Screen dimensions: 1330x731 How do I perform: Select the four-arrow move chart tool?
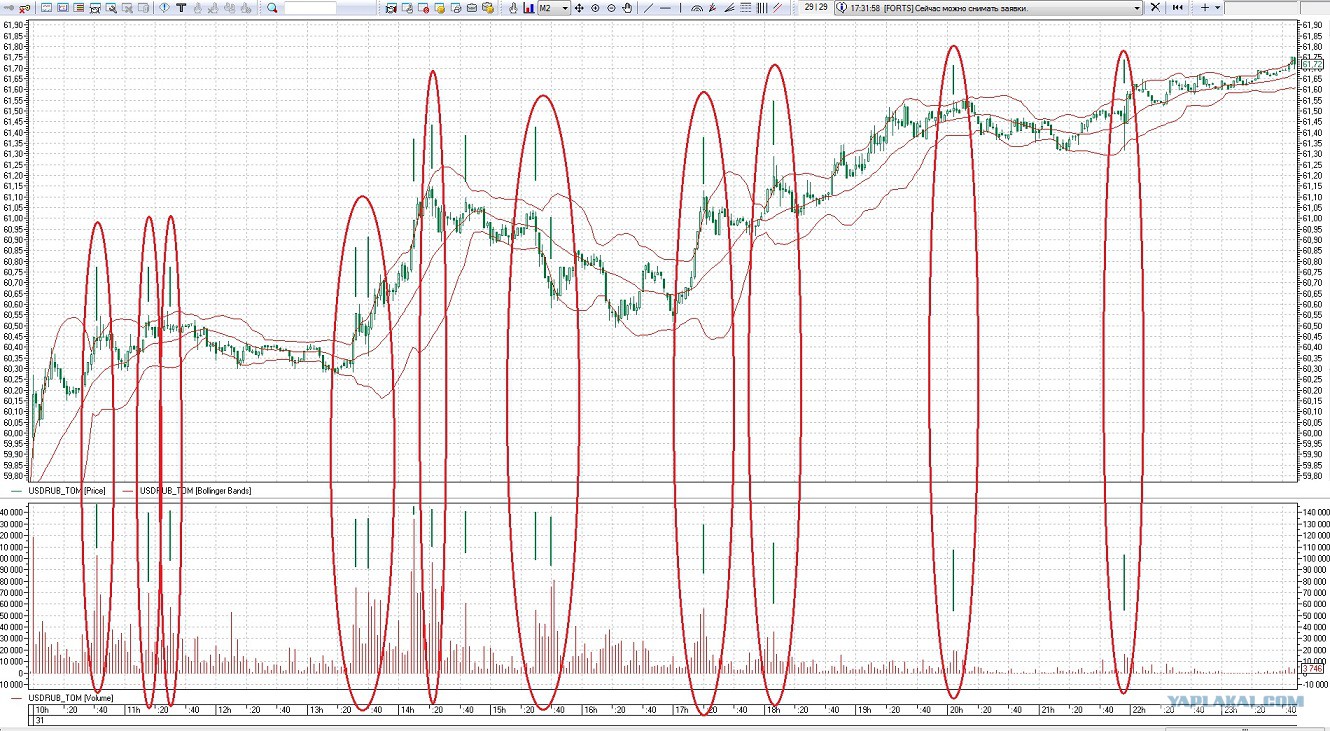coord(579,8)
